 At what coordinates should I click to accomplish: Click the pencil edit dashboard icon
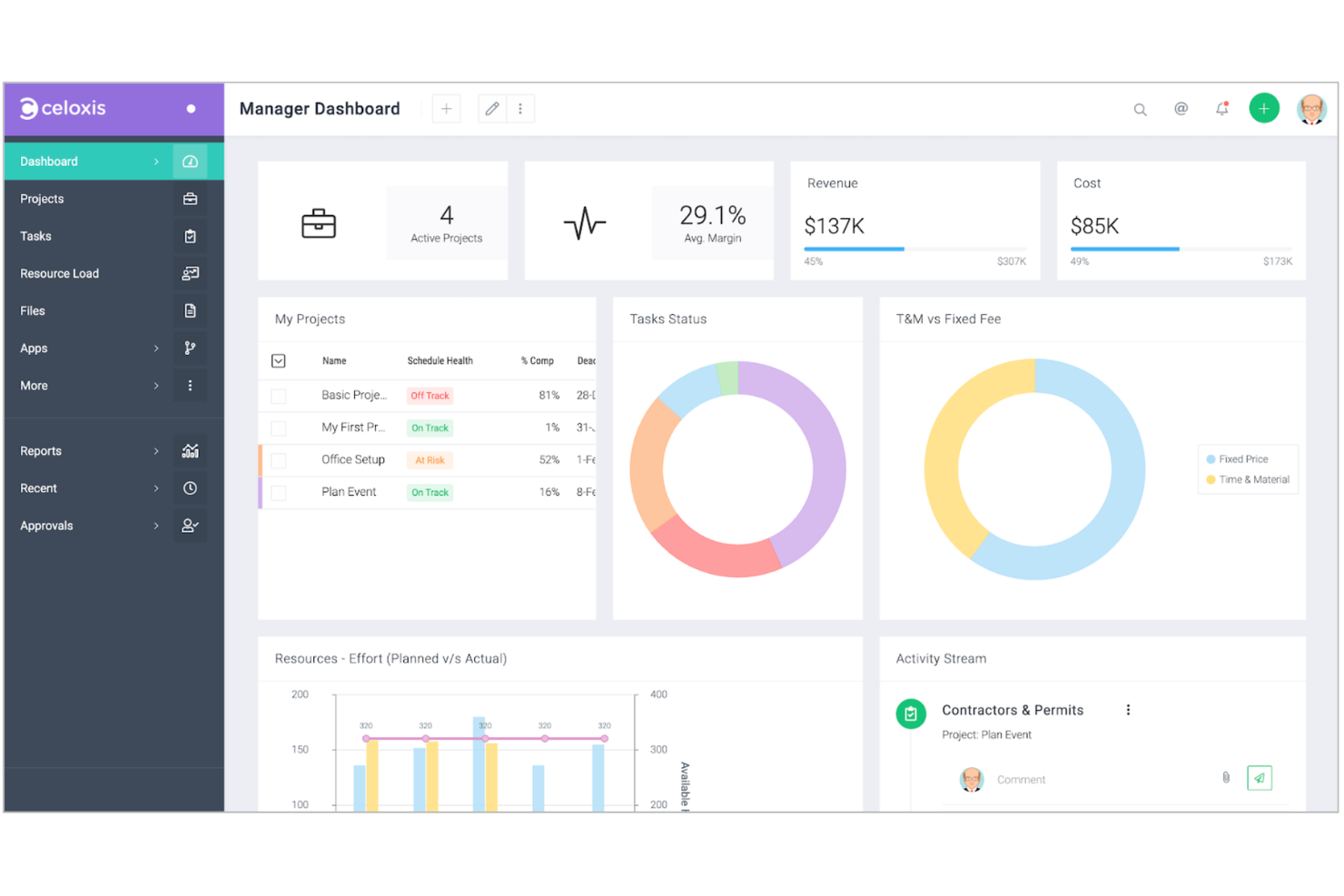click(492, 109)
